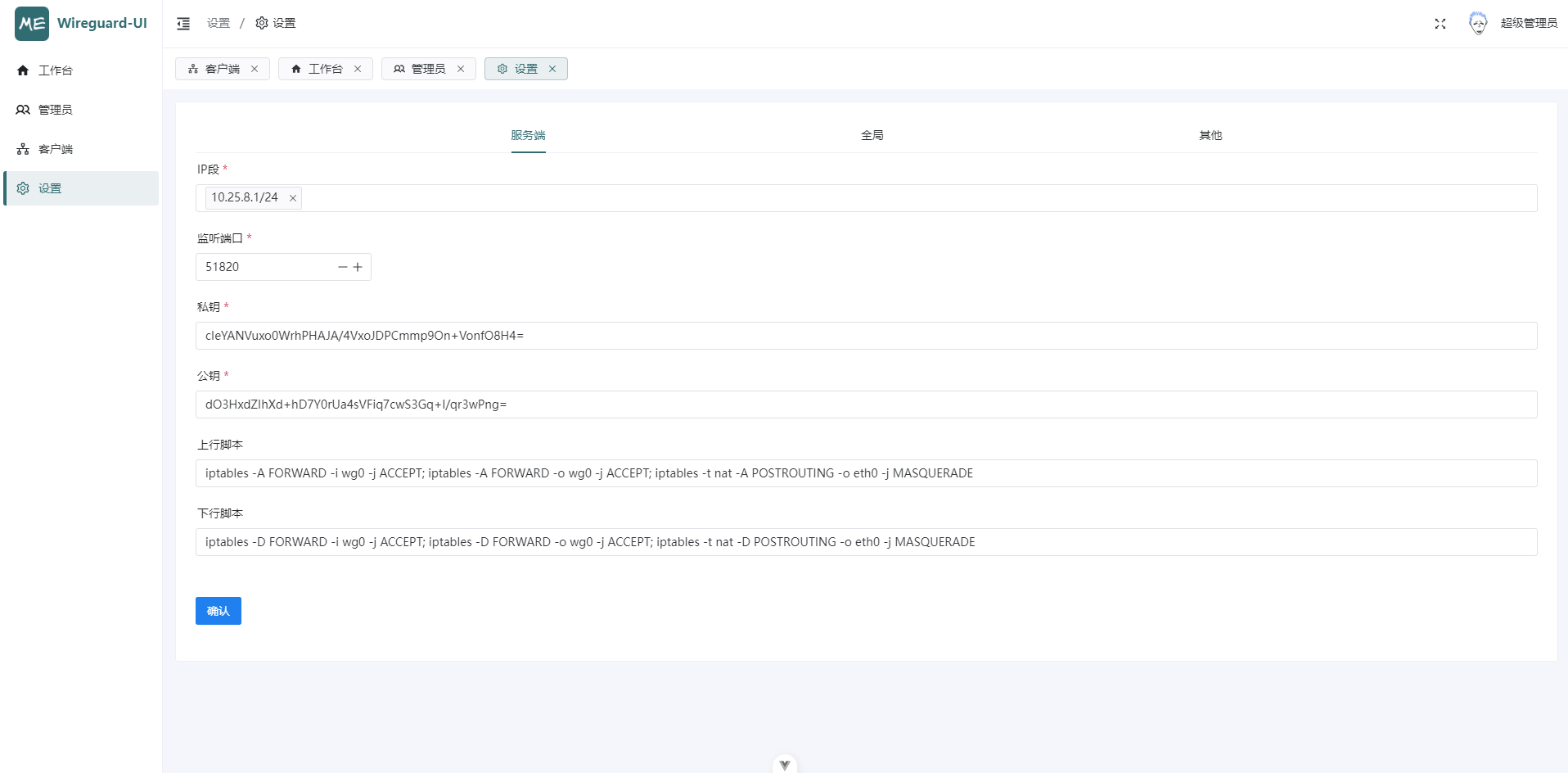Close the 客户端 tab

pos(255,70)
